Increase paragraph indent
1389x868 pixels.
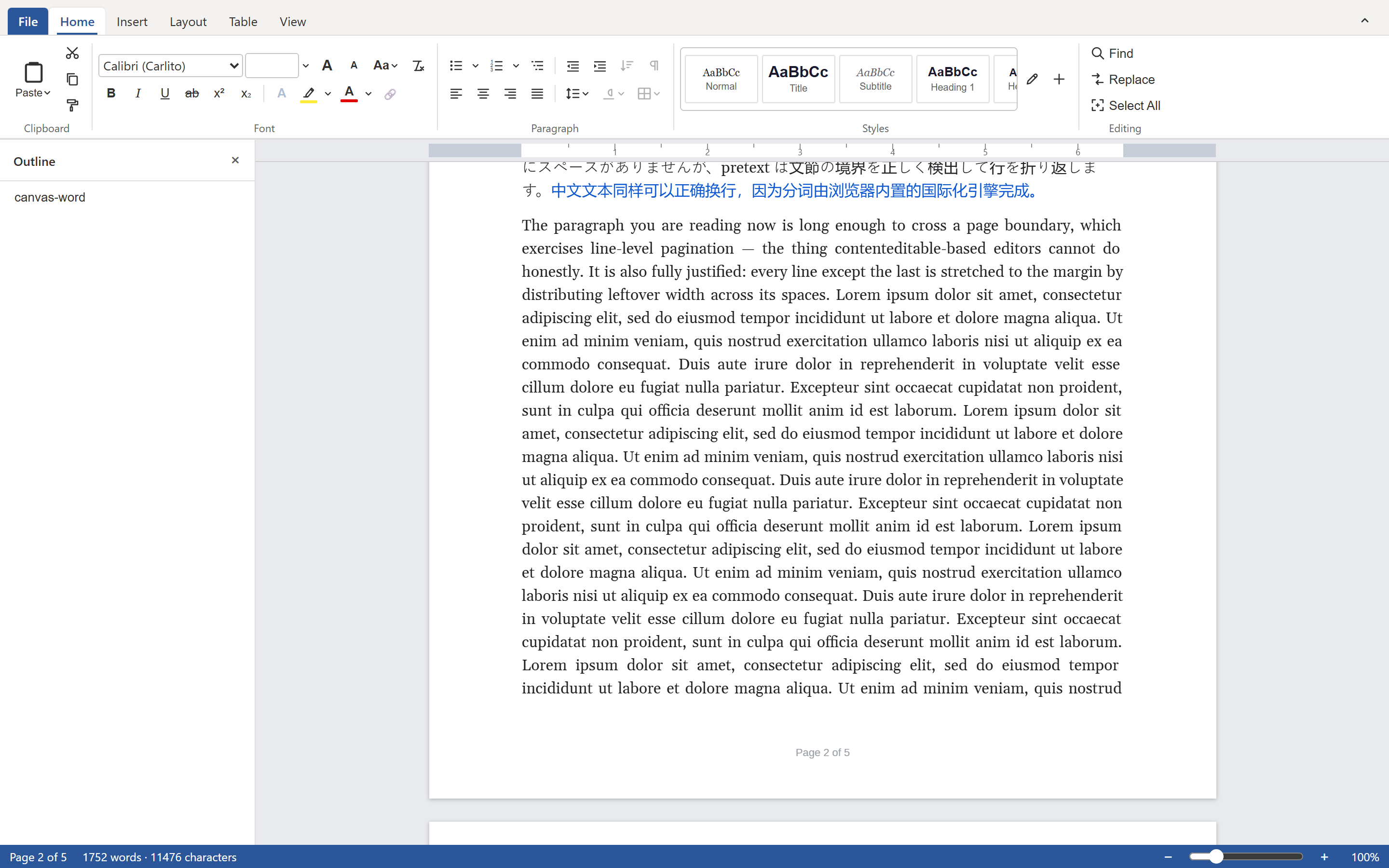pos(600,66)
